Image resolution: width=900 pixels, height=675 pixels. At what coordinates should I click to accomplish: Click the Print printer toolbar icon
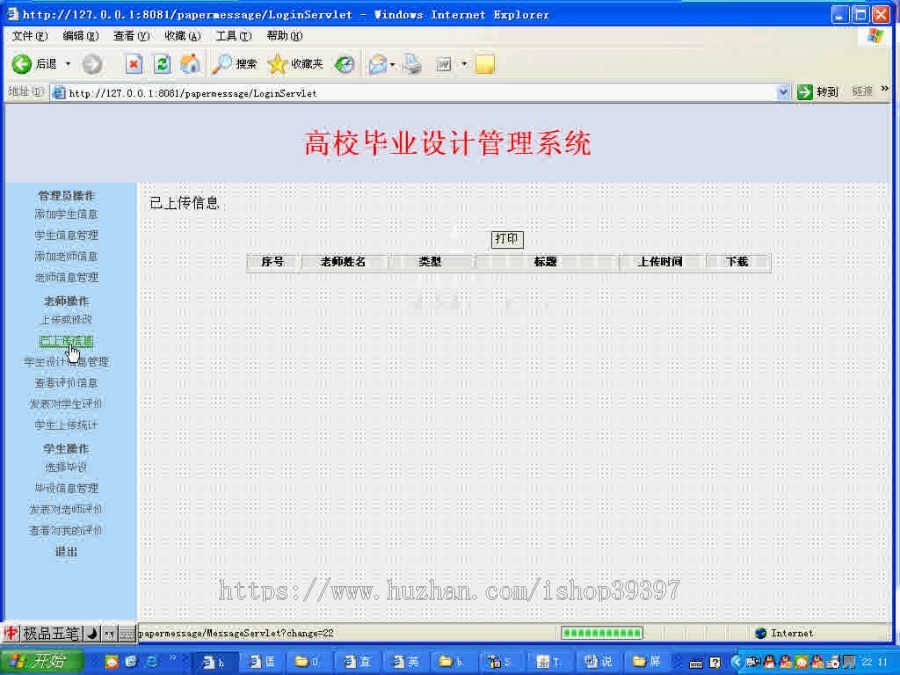(412, 64)
